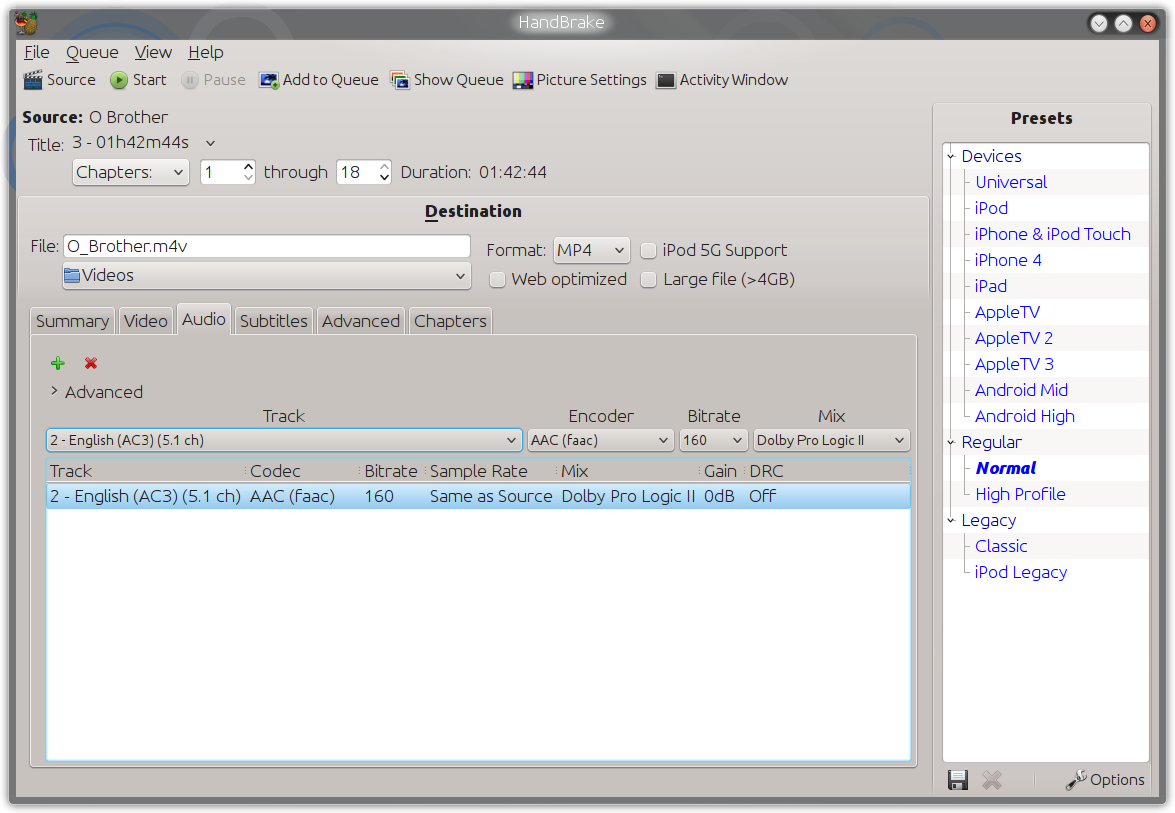Screen dimensions: 1175x813
Task: Switch to the Advanced tab
Action: [x=360, y=321]
